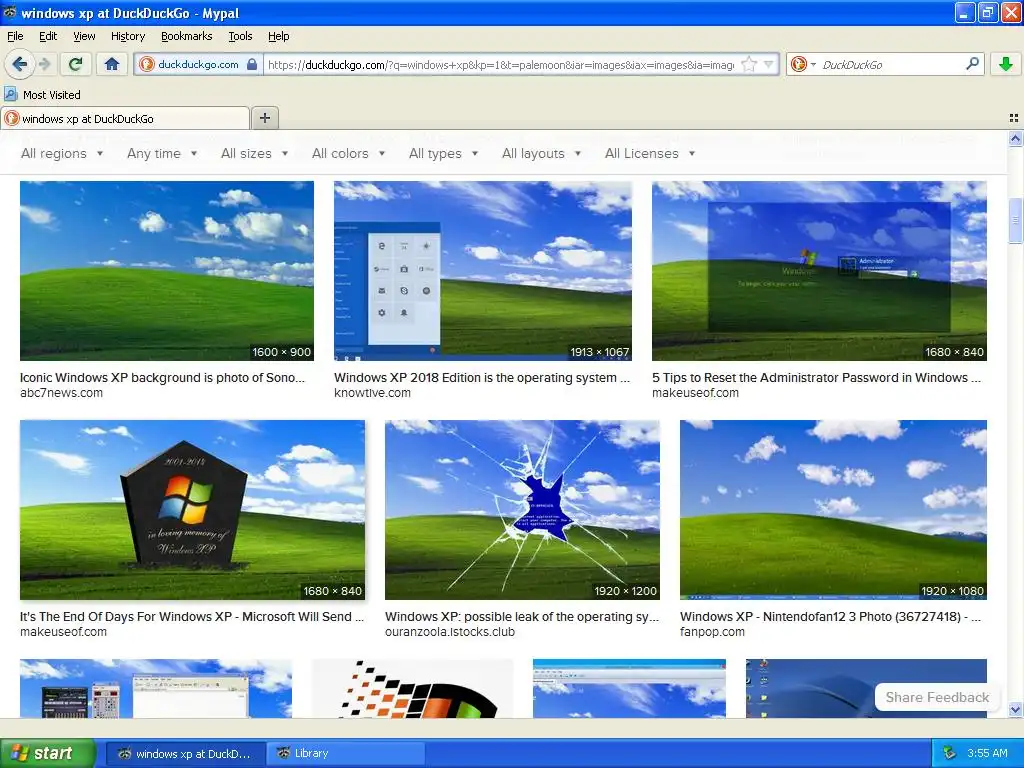Image resolution: width=1024 pixels, height=768 pixels.
Task: Switch to the Library taskbar window
Action: [x=345, y=753]
